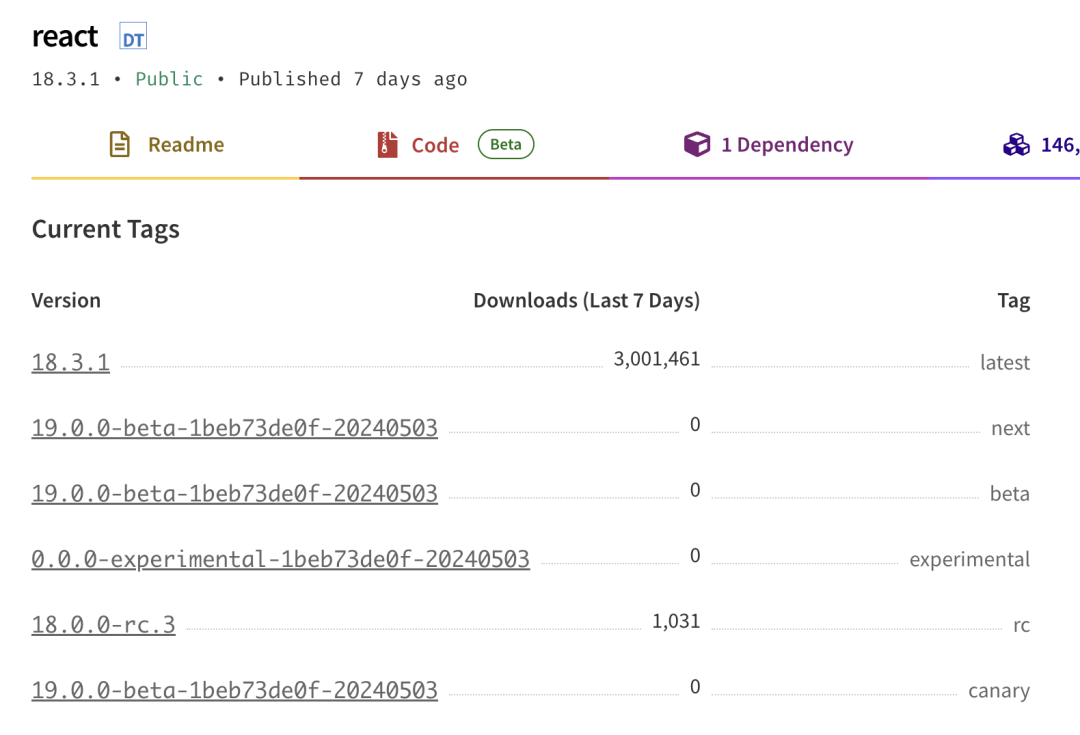This screenshot has width=1080, height=735.
Task: Open the stacked cubes Dependents icon
Action: click(1017, 143)
